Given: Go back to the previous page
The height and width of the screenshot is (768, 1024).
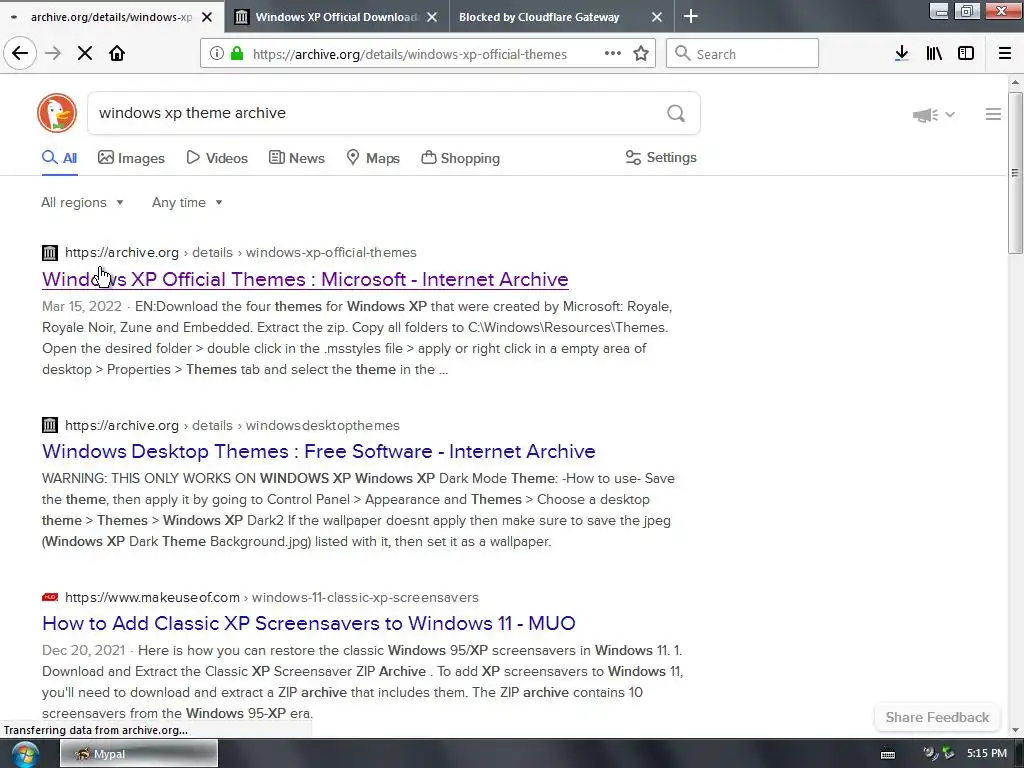Looking at the screenshot, I should [20, 54].
